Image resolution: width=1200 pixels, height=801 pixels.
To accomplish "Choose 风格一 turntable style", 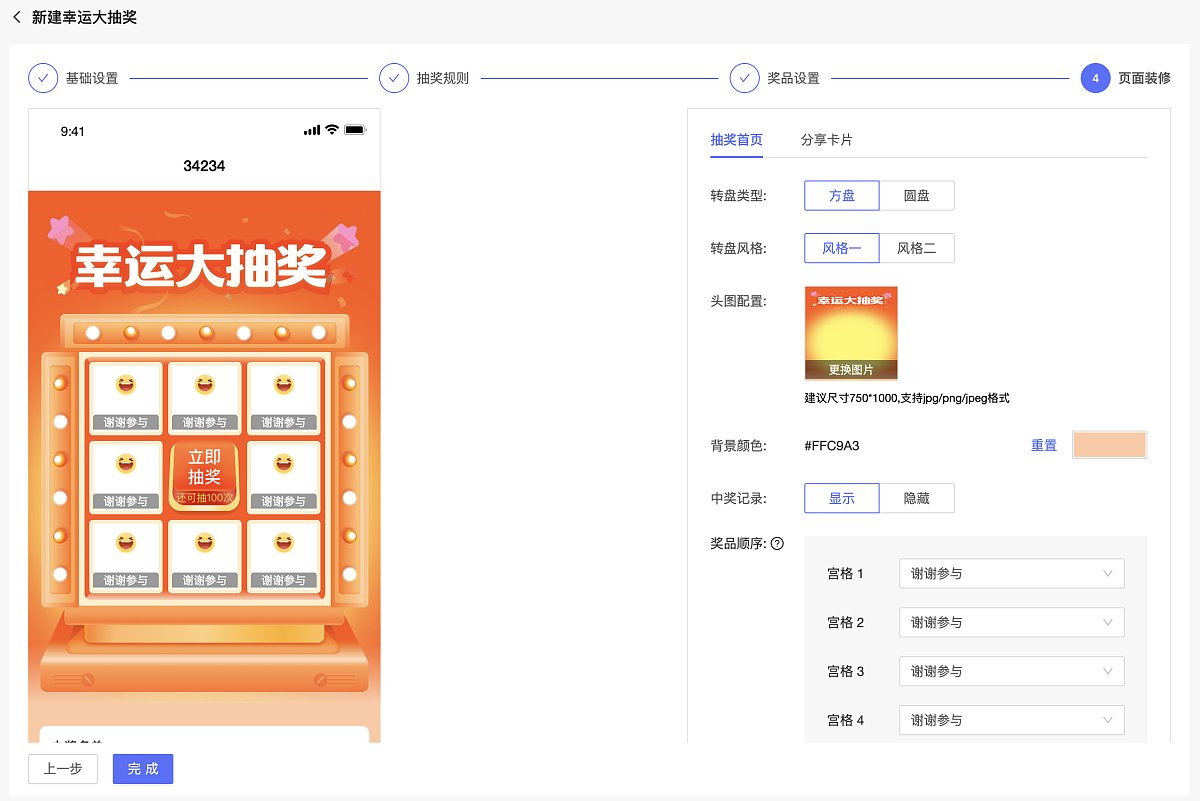I will point(842,248).
